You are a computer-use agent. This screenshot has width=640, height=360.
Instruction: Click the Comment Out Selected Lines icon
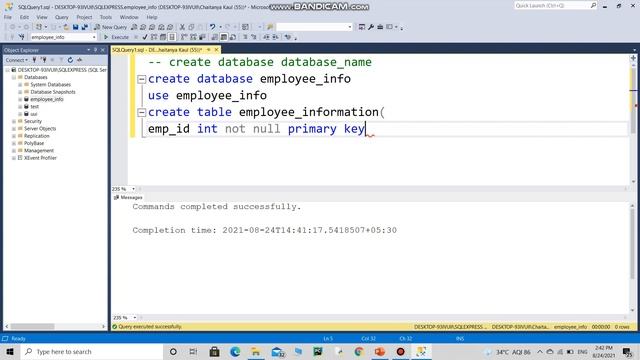(245, 37)
